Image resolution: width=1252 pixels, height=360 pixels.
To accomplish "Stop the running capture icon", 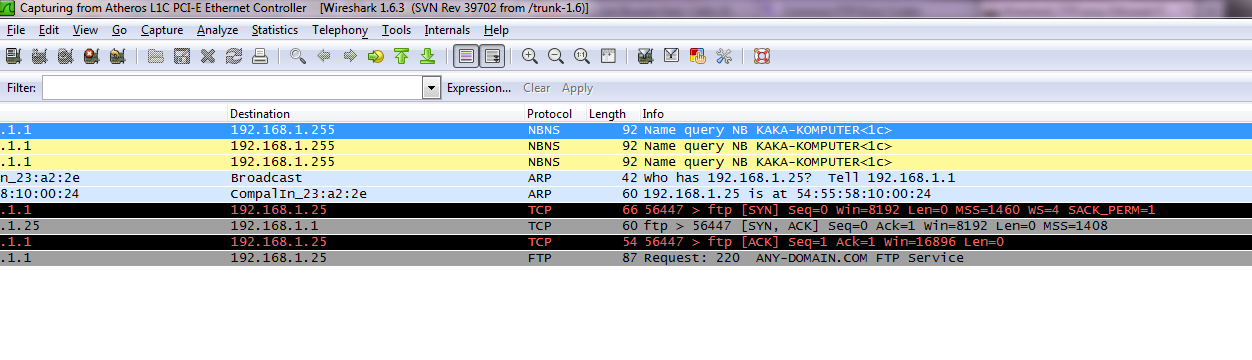I will coord(91,56).
